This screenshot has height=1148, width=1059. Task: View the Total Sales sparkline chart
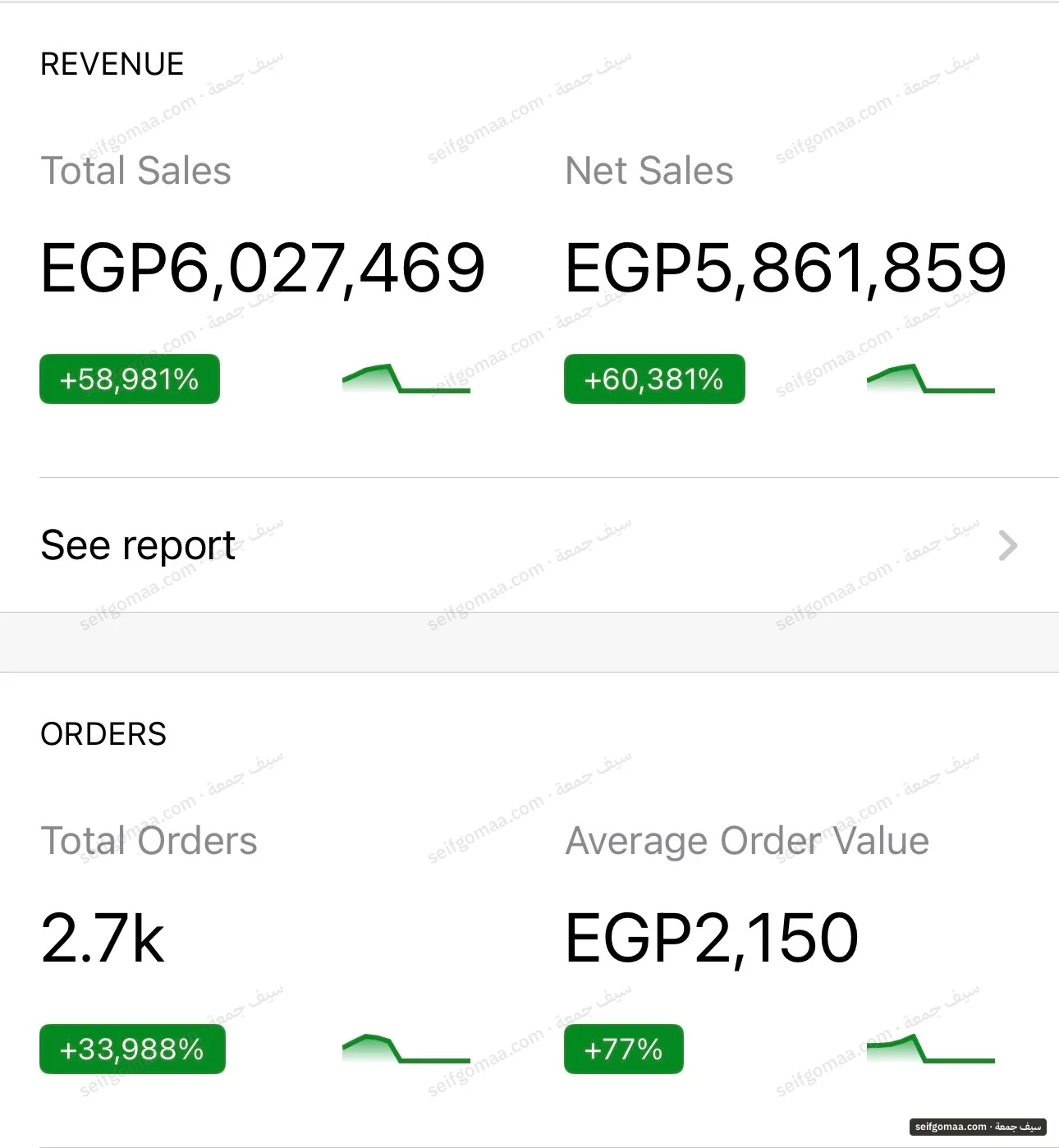pyautogui.click(x=406, y=379)
